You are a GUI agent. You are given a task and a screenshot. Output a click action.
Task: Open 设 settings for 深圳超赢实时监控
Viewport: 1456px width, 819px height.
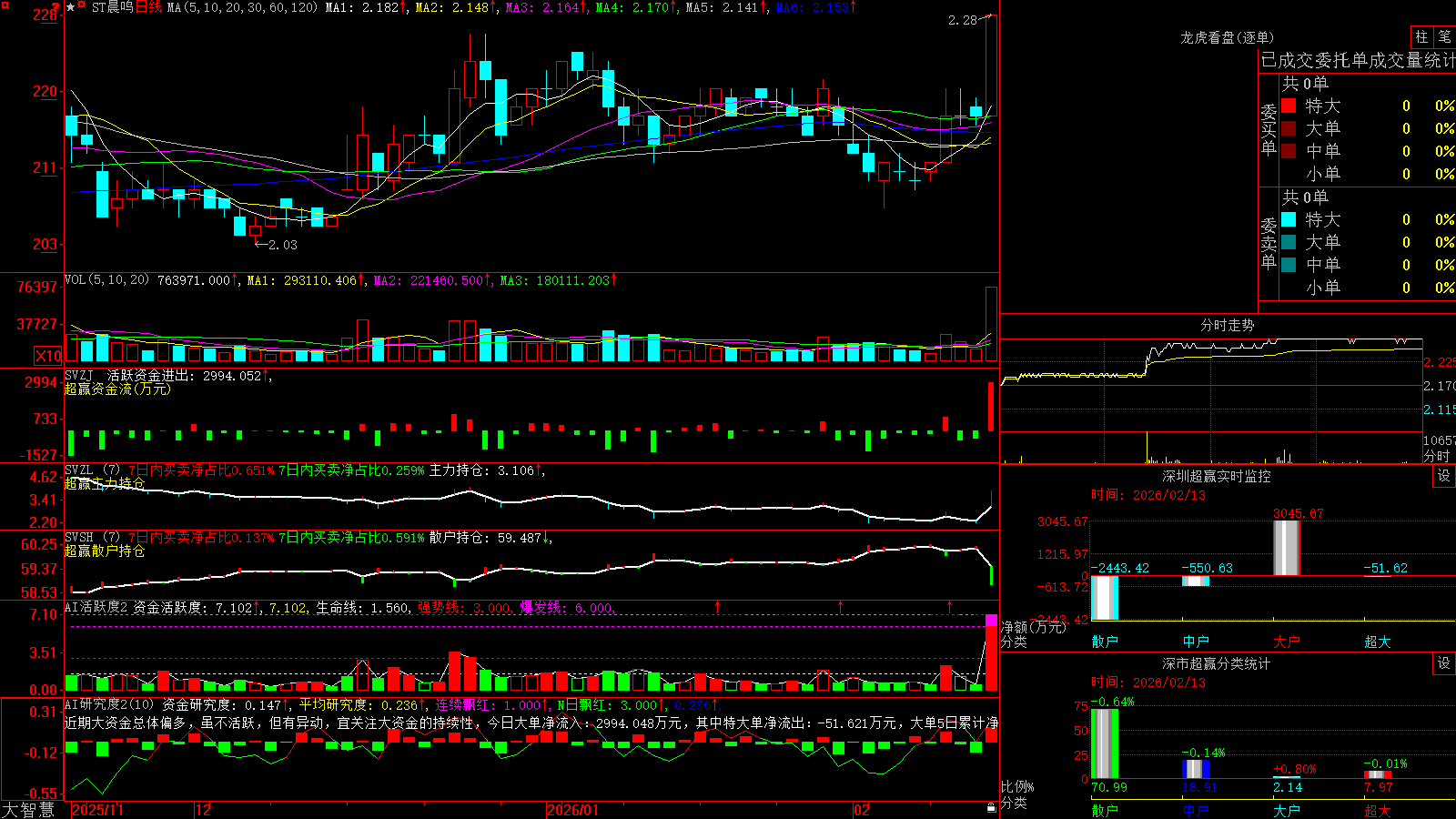1444,476
